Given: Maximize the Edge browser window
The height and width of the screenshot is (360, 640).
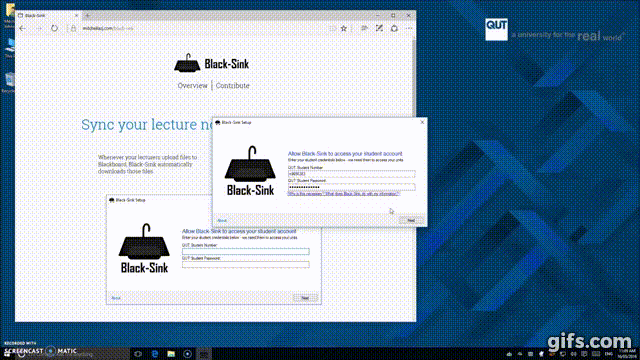Looking at the screenshot, I should pyautogui.click(x=393, y=16).
